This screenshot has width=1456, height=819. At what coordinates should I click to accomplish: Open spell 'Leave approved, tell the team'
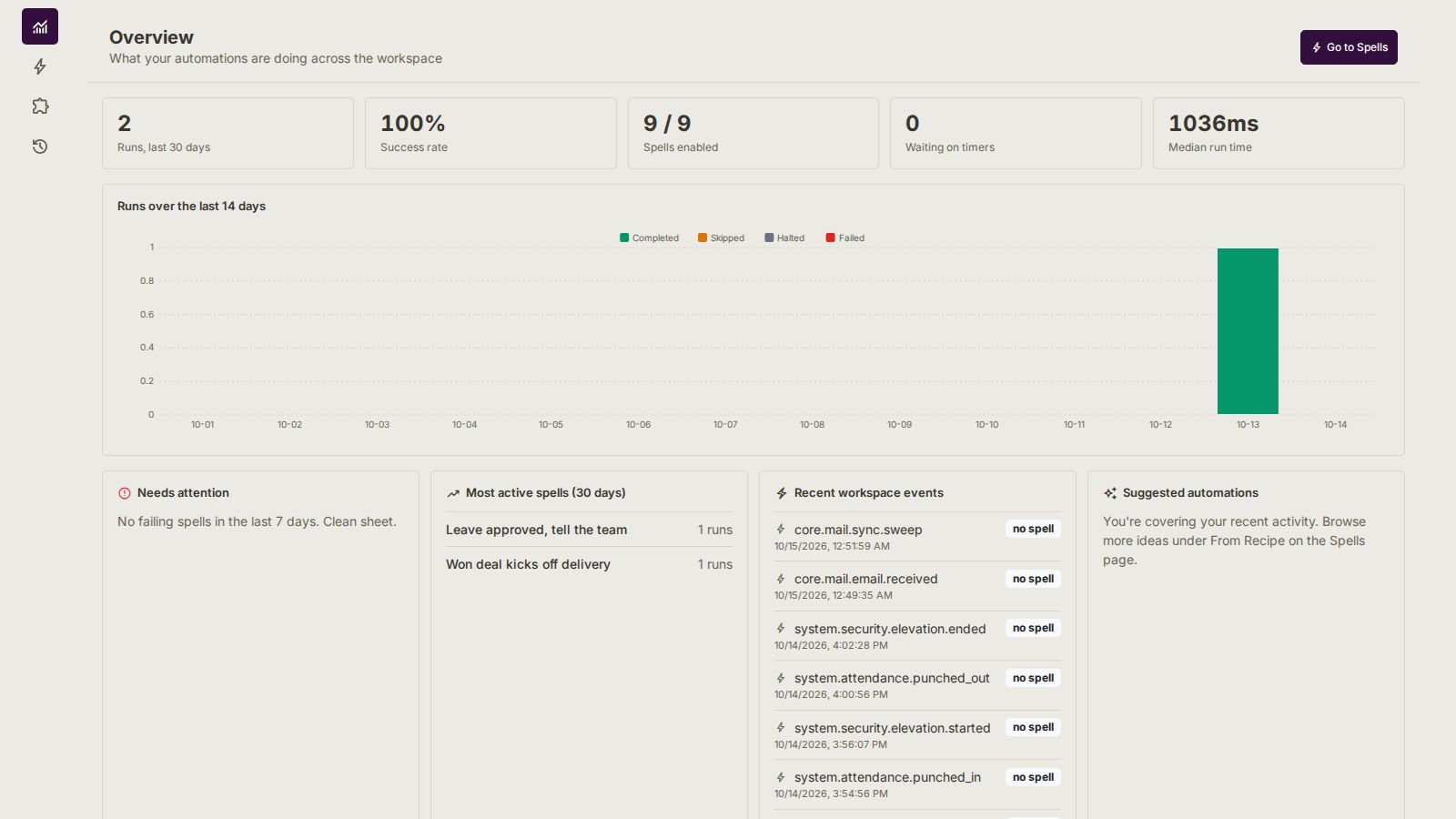point(589,530)
